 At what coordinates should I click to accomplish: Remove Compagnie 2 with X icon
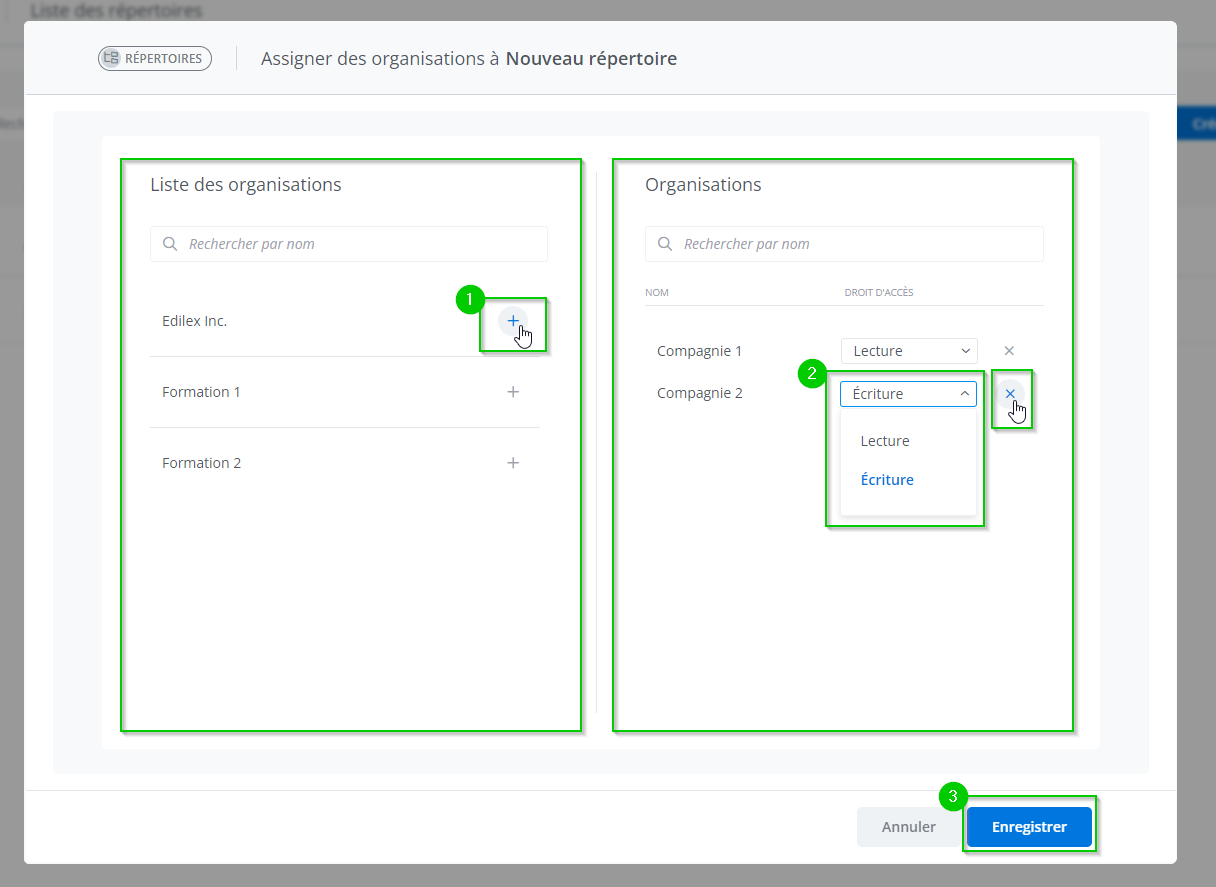1010,393
